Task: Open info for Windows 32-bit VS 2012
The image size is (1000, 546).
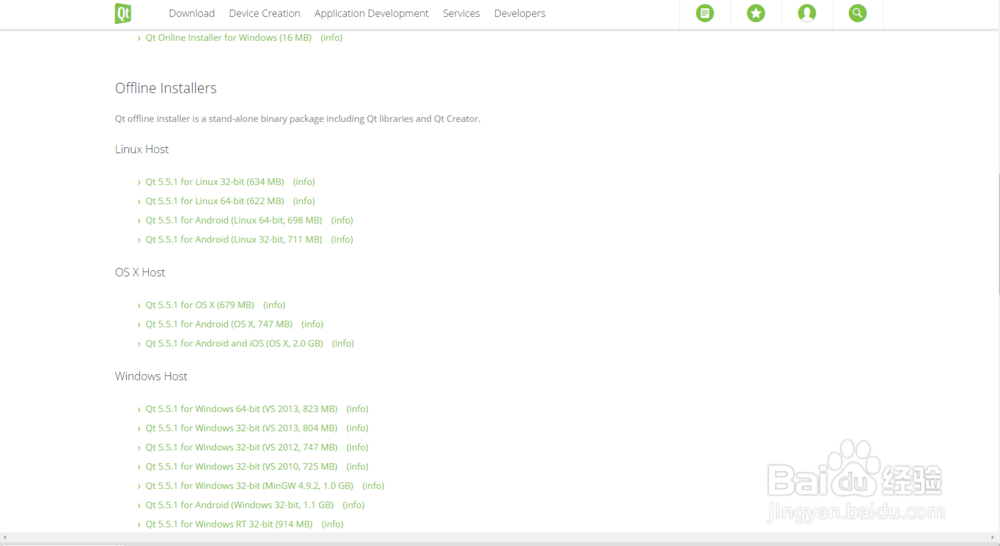Action: pos(357,447)
